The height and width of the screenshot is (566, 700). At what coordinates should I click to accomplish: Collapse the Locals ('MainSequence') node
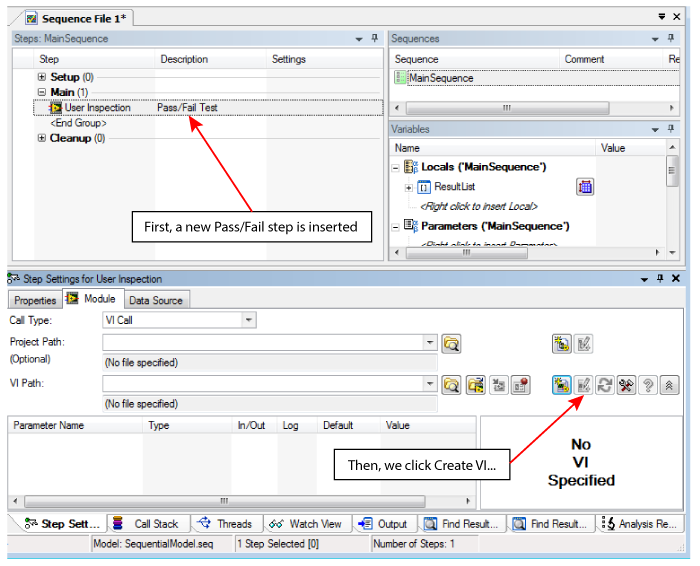coord(396,168)
